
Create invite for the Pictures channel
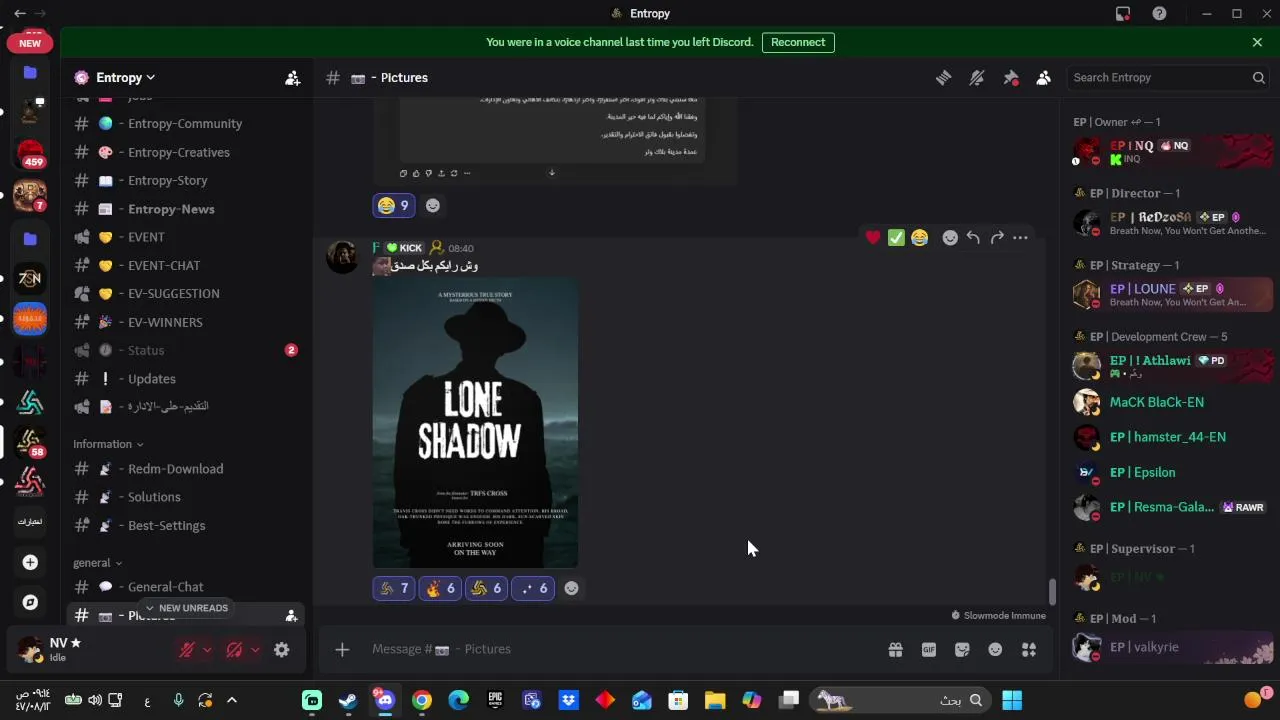pos(291,616)
